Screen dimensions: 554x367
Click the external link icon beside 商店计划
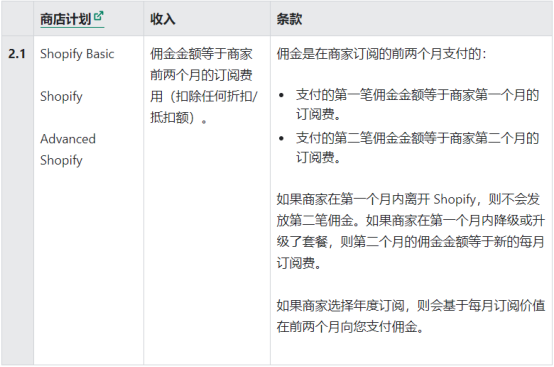pyautogui.click(x=99, y=16)
